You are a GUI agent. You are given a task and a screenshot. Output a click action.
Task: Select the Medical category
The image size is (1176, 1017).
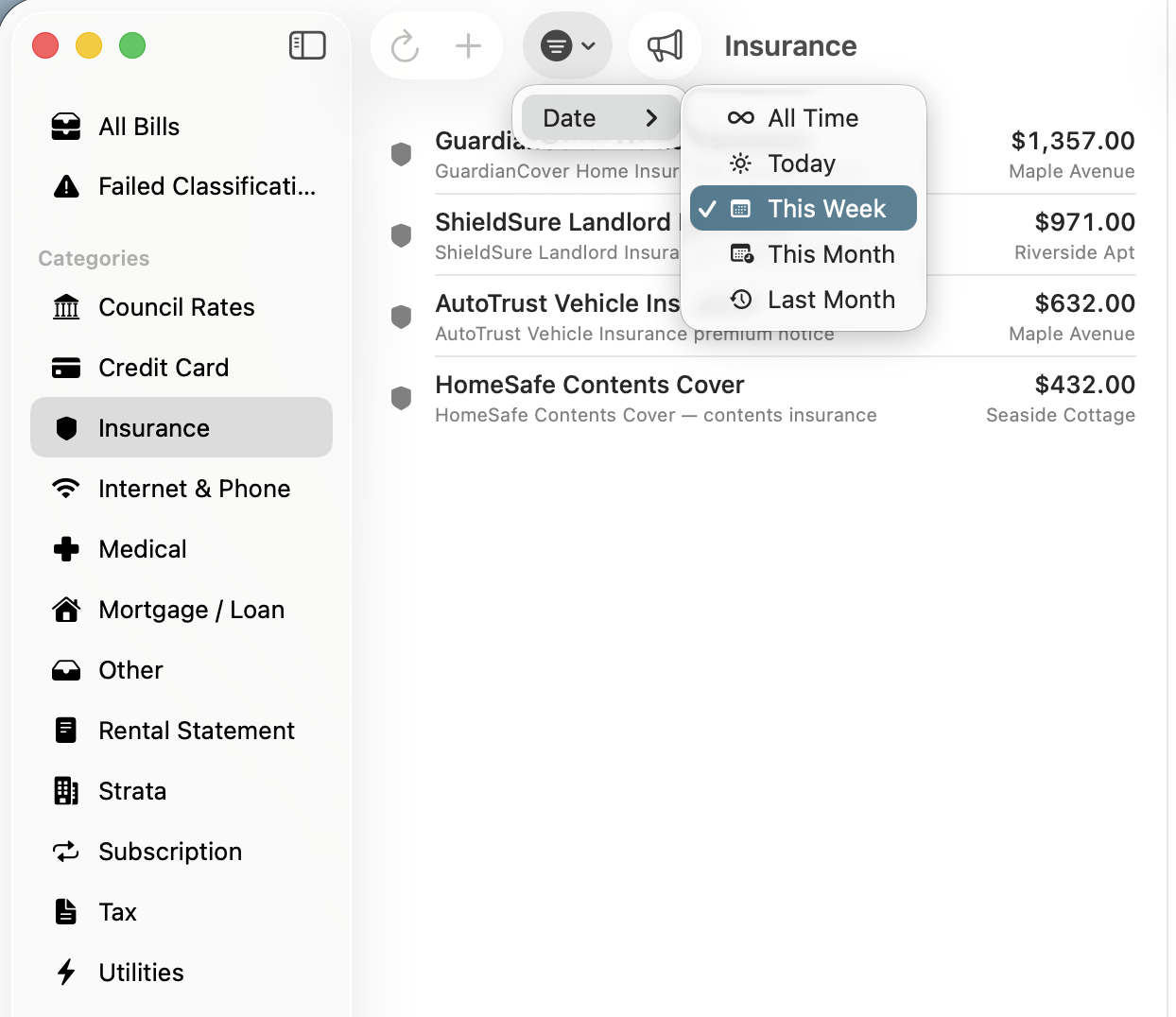coord(182,549)
